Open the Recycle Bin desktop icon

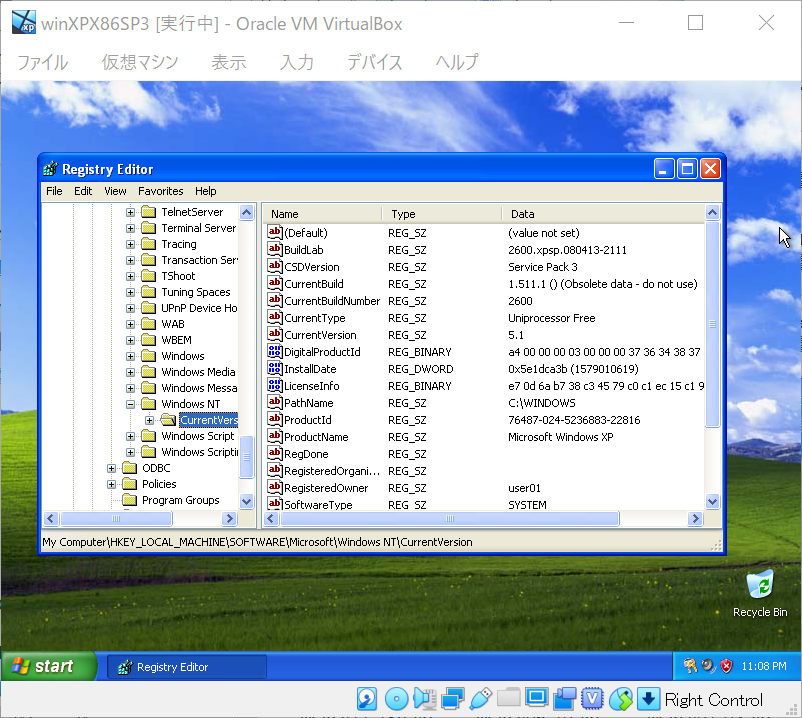760,584
